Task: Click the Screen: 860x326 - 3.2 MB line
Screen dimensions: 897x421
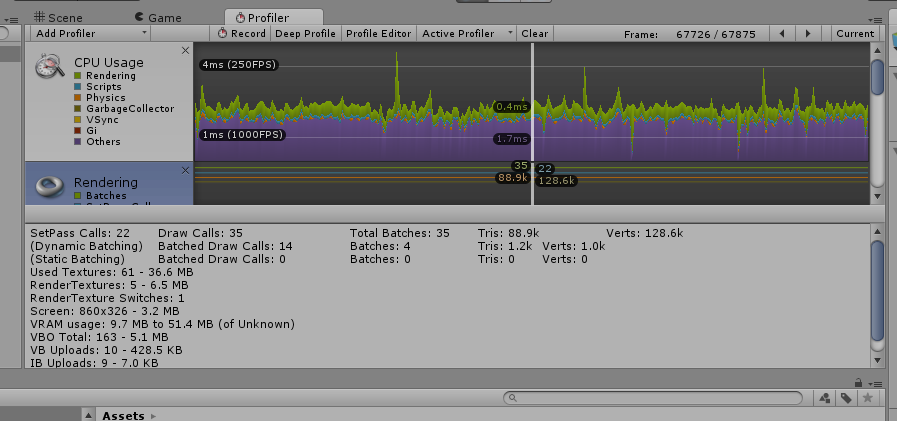Action: click(105, 311)
